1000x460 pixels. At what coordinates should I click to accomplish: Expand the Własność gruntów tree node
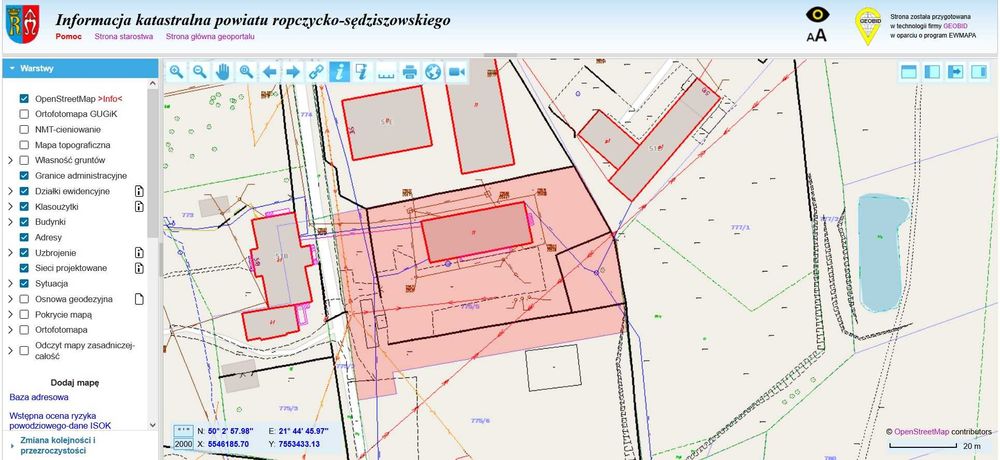10,160
